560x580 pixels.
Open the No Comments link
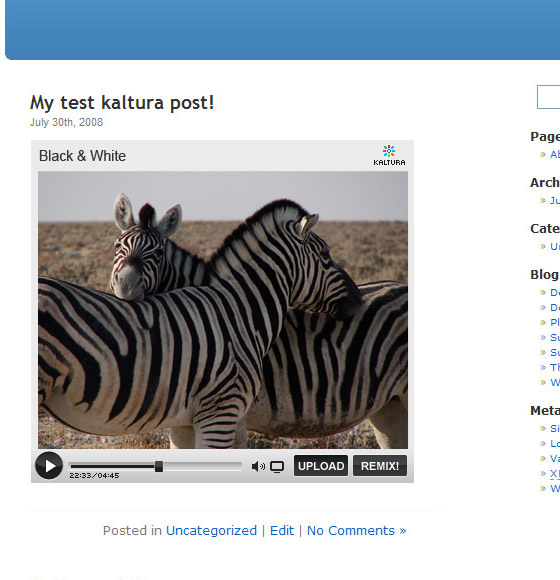click(357, 530)
